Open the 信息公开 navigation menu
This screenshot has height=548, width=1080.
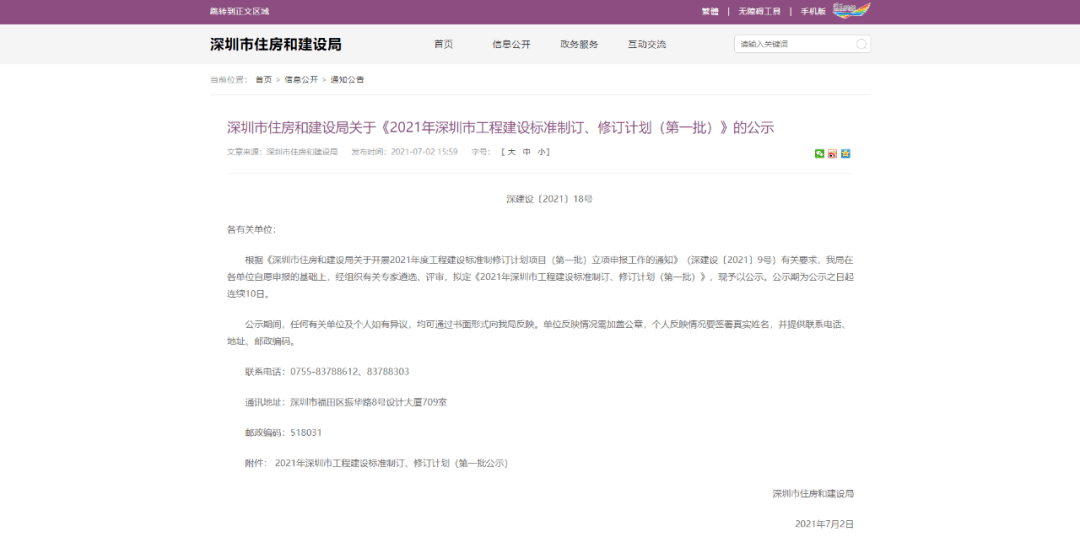(511, 44)
